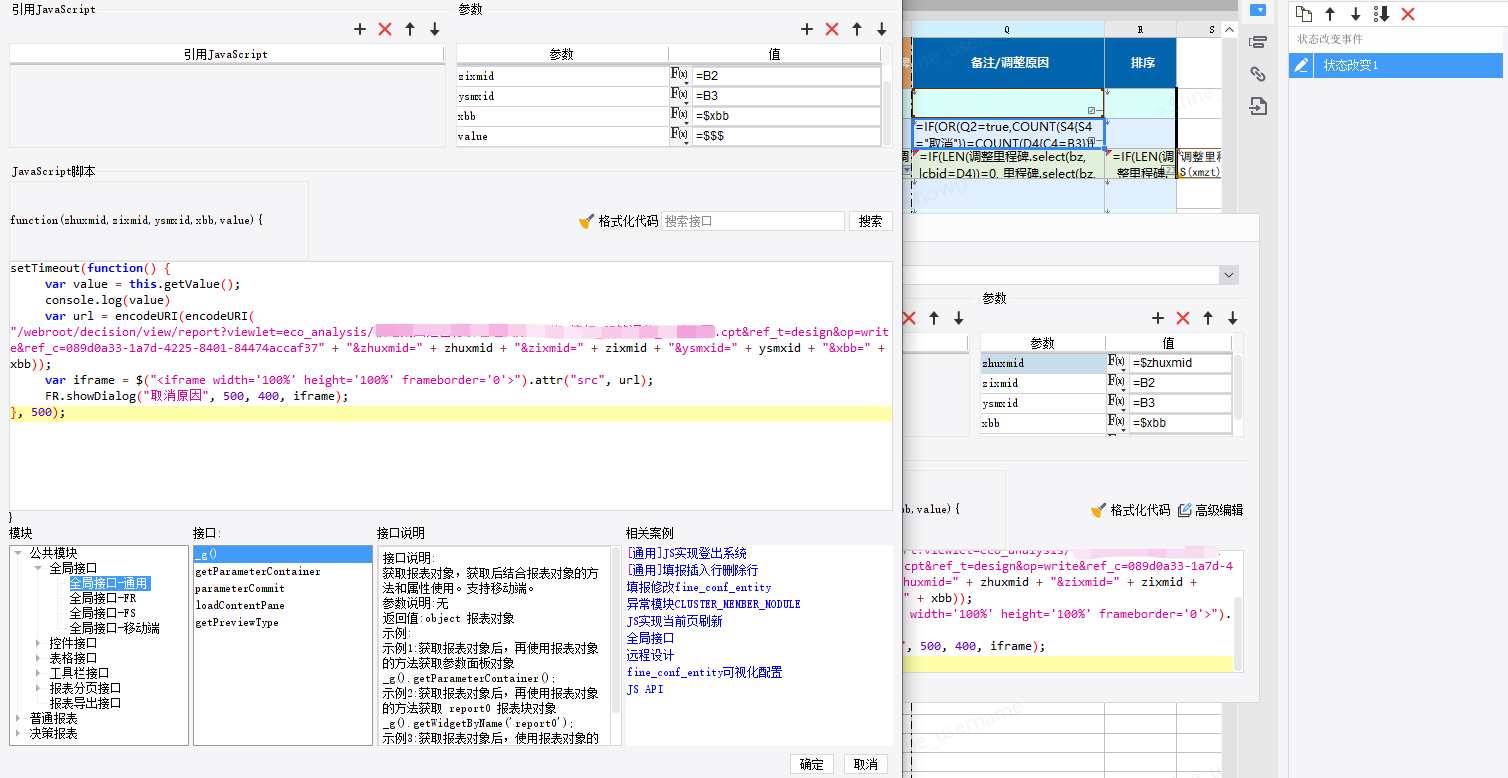Viewport: 1508px width, 778px height.
Task: Open link fine_conf_entity可视化配置
Action: [705, 672]
